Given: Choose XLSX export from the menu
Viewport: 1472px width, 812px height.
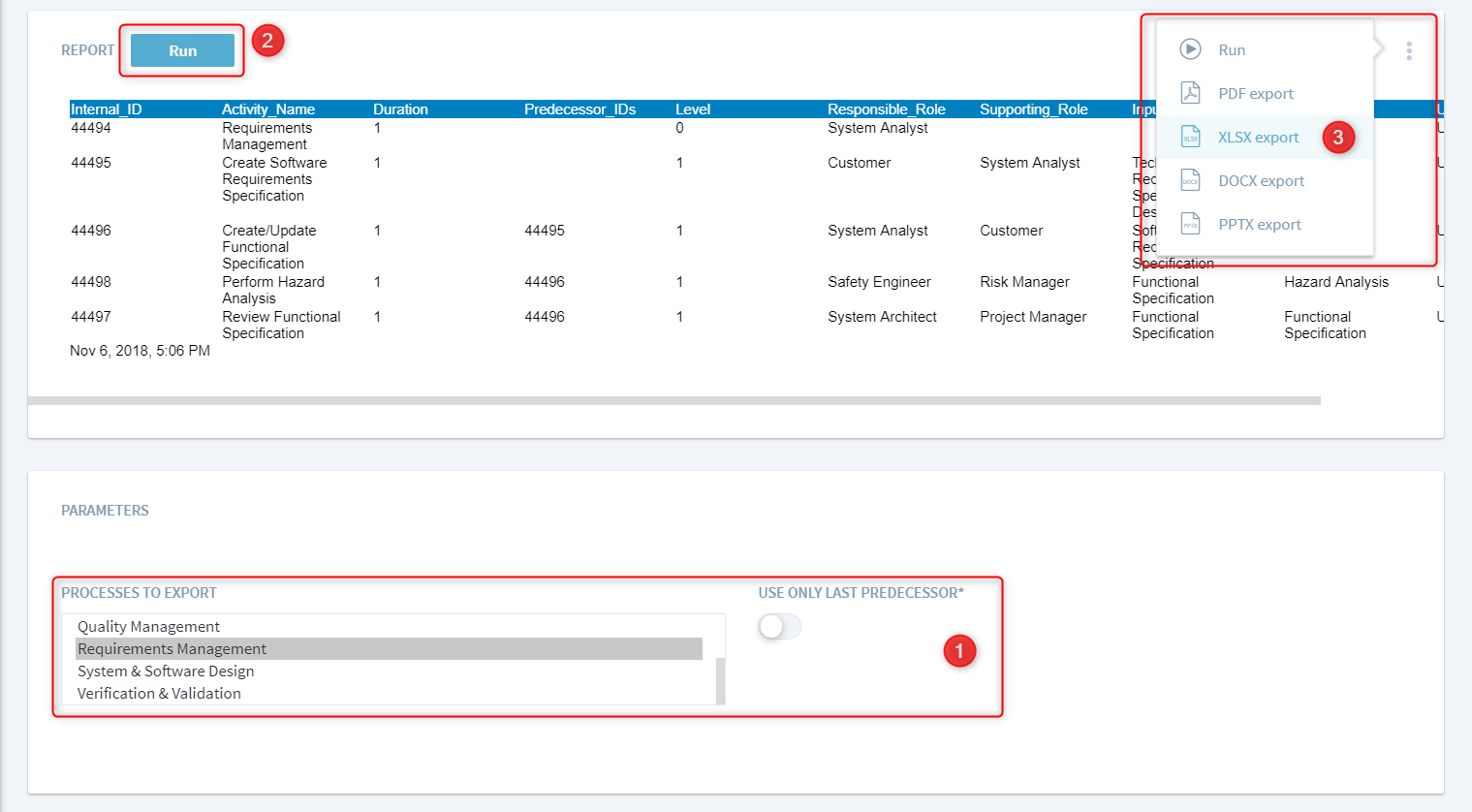Looking at the screenshot, I should point(1258,138).
